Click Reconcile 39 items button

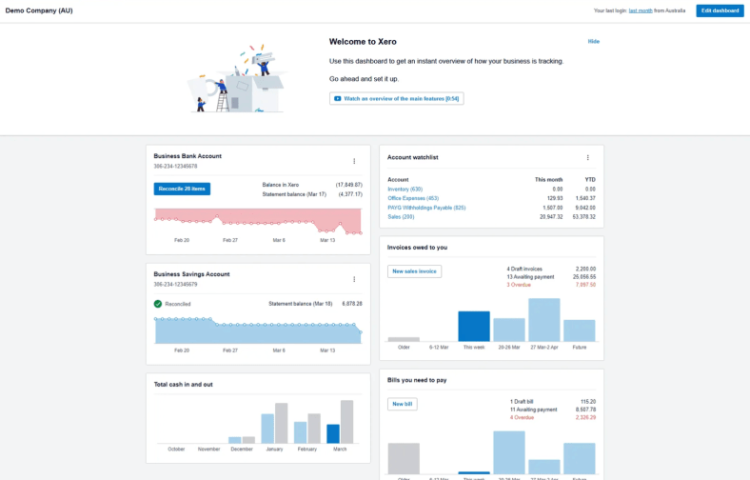click(182, 188)
